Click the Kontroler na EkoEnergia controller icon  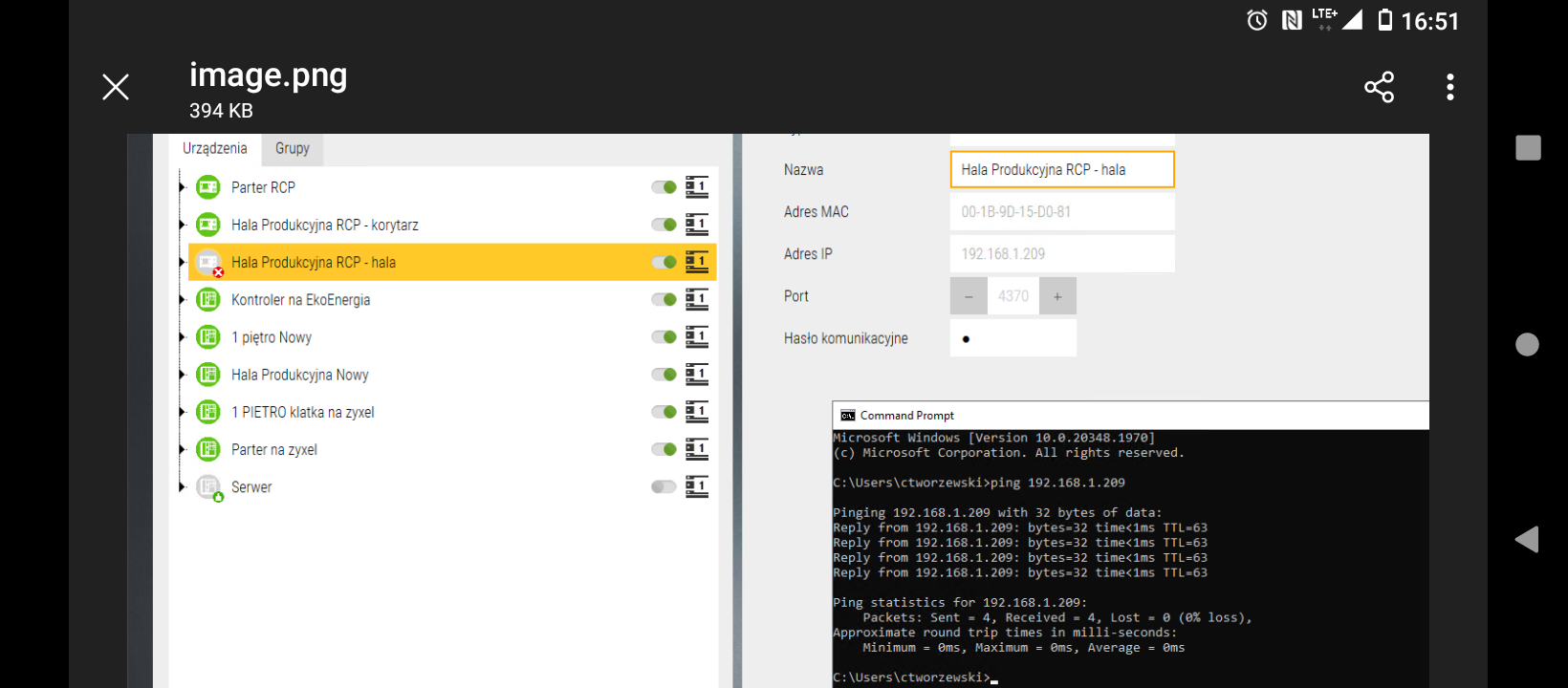(x=208, y=299)
